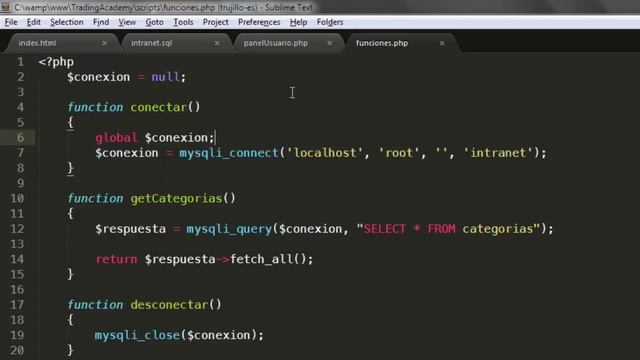Image resolution: width=640 pixels, height=360 pixels.
Task: Click fetch_all() on line 14
Action: point(268,259)
